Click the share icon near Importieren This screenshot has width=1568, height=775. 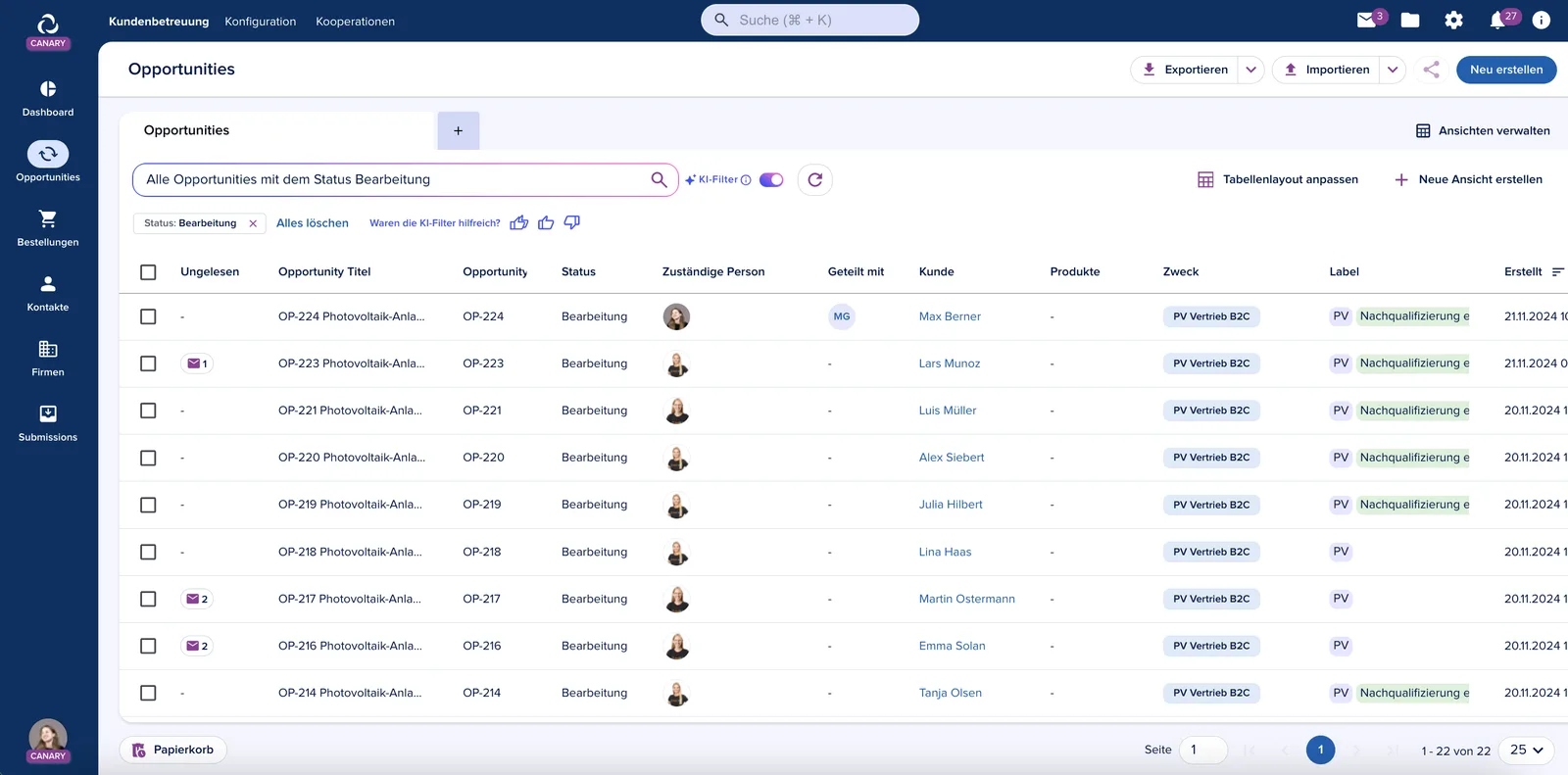click(x=1432, y=70)
